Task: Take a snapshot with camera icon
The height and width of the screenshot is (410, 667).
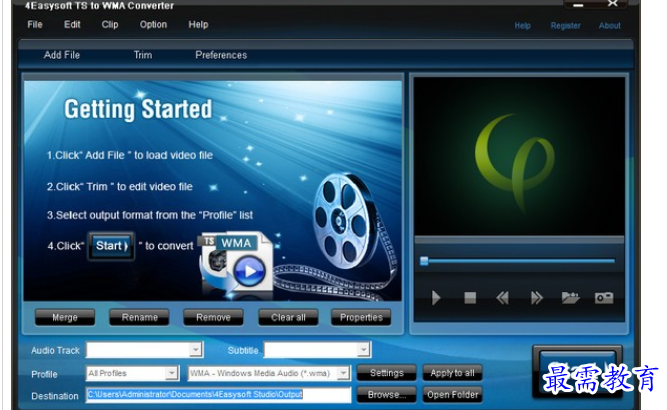Action: click(604, 298)
